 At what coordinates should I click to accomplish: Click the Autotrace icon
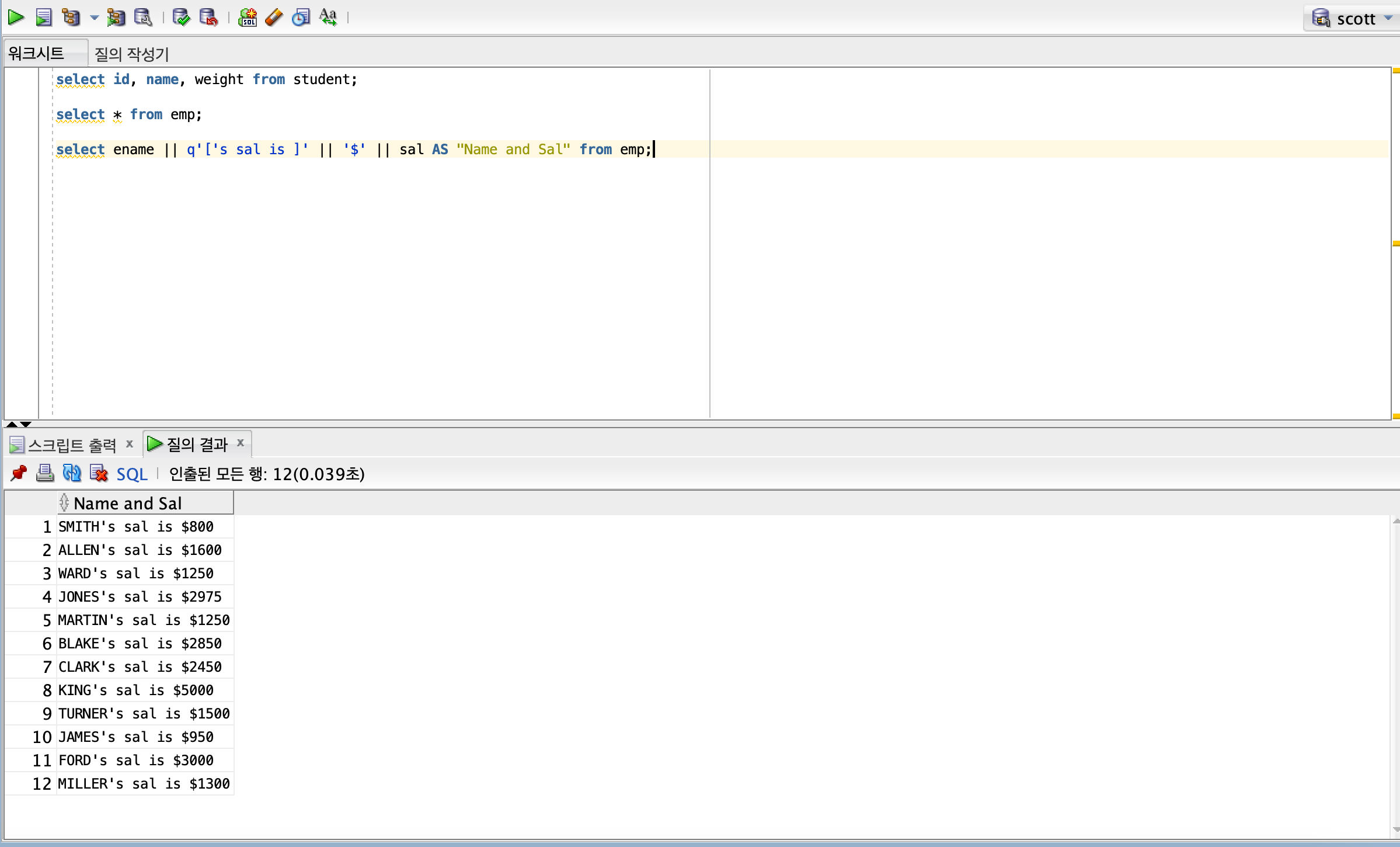116,18
